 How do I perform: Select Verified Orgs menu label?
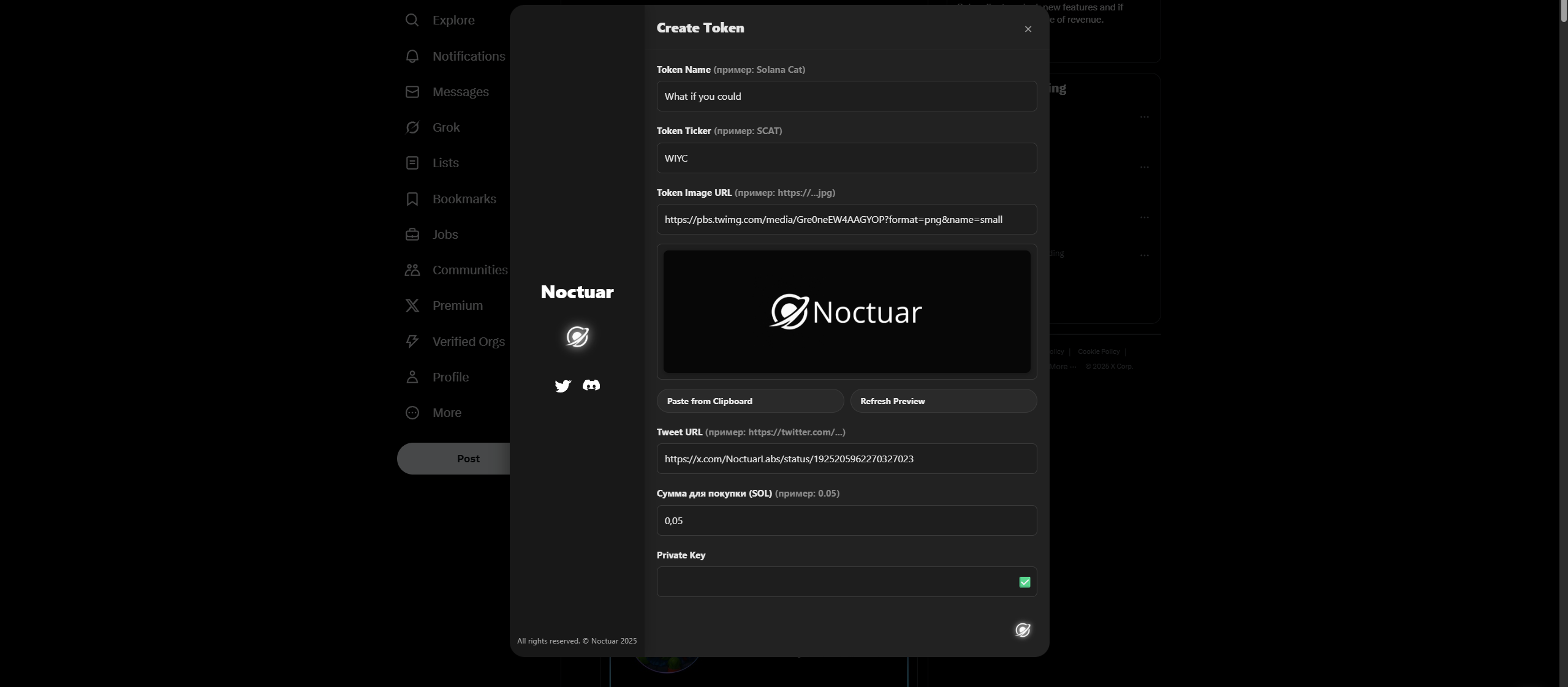pos(469,342)
